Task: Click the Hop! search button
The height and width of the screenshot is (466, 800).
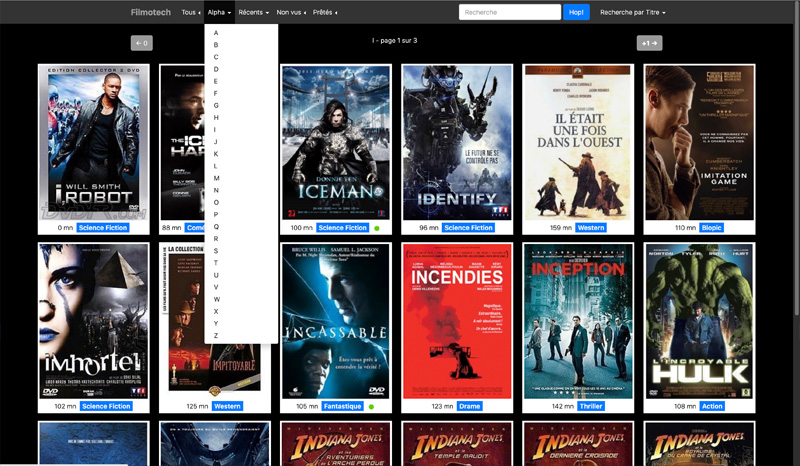Action: pyautogui.click(x=576, y=12)
